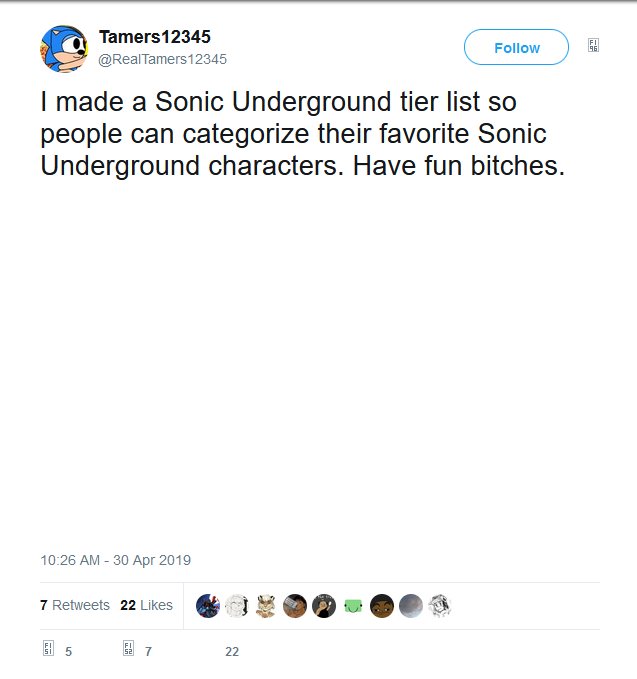
Task: Click the retweet icon with count 7
Action: 129,651
